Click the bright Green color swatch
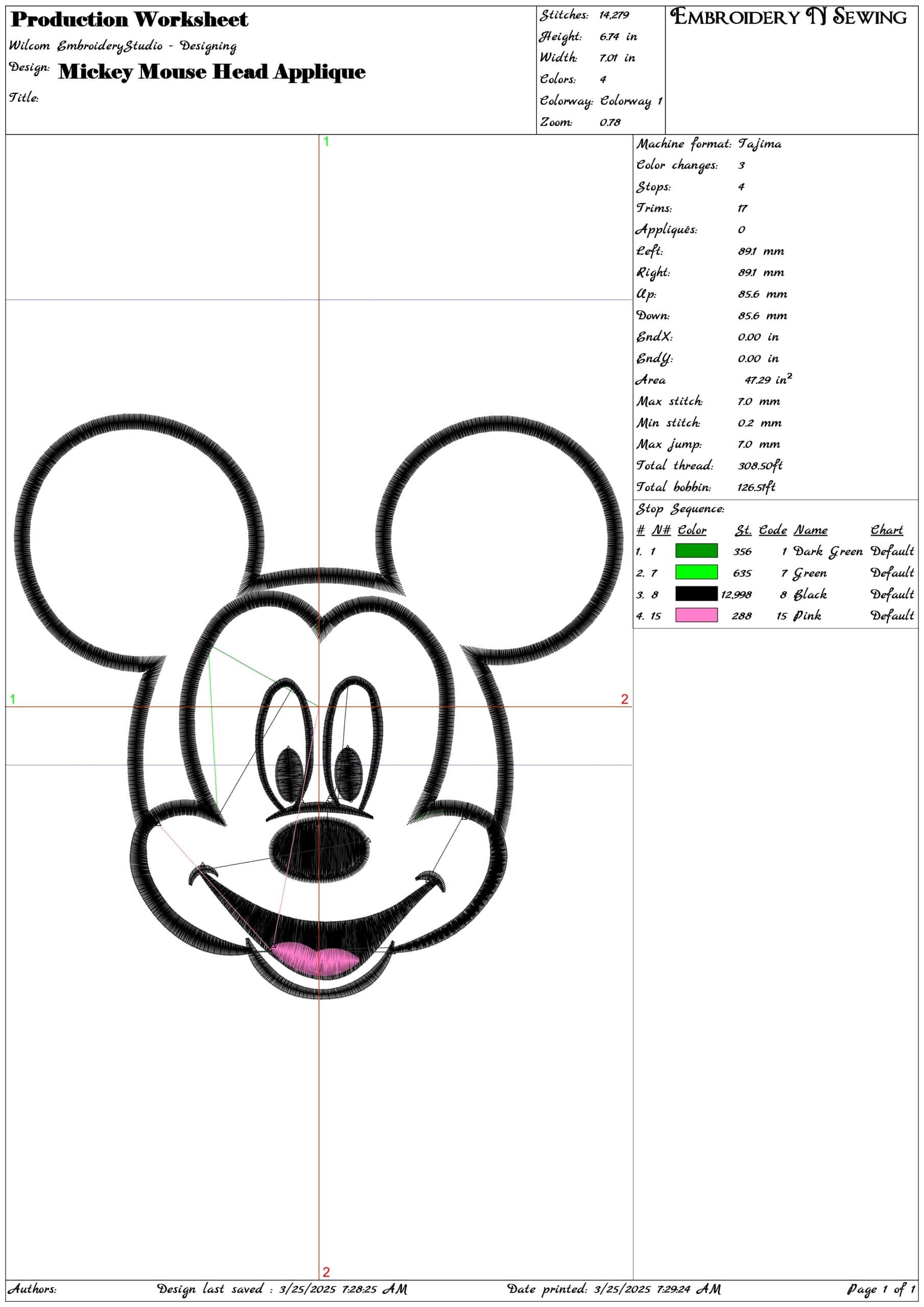The image size is (924, 1307). tap(696, 571)
